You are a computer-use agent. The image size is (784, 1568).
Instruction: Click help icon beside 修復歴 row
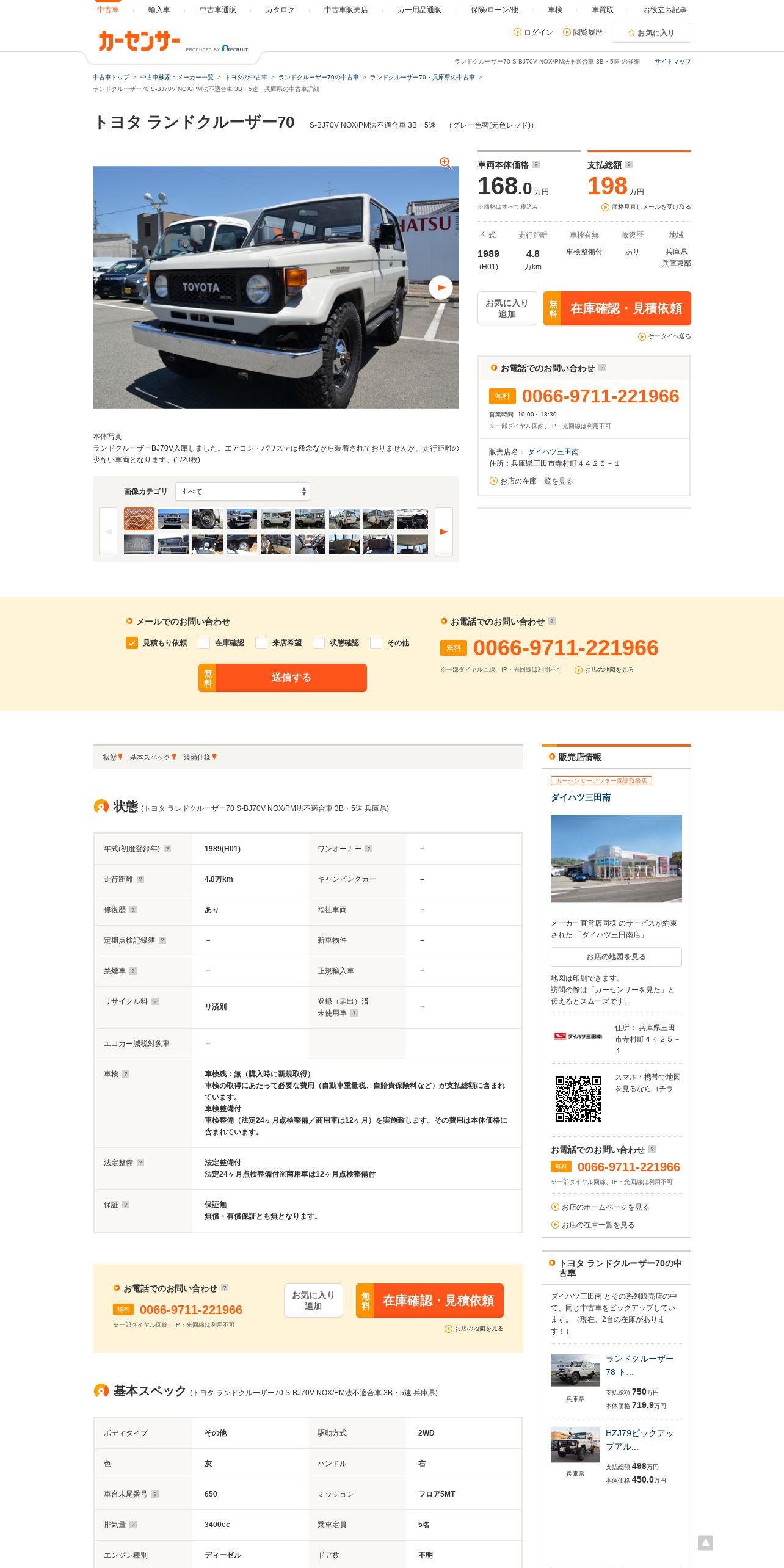point(133,910)
